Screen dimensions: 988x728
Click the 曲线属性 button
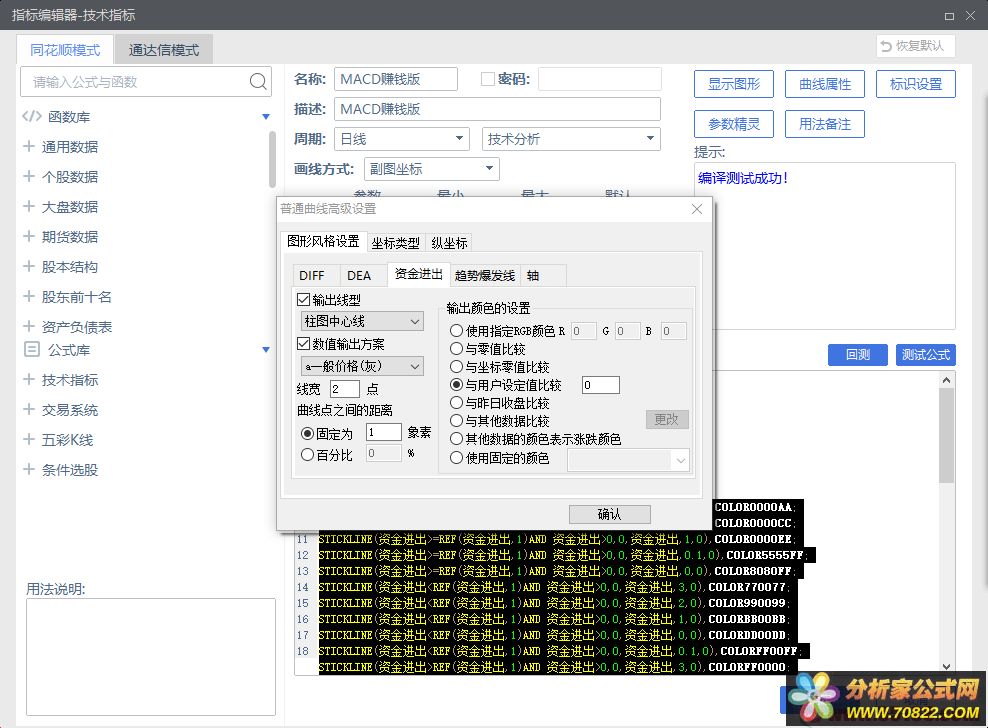click(x=825, y=84)
